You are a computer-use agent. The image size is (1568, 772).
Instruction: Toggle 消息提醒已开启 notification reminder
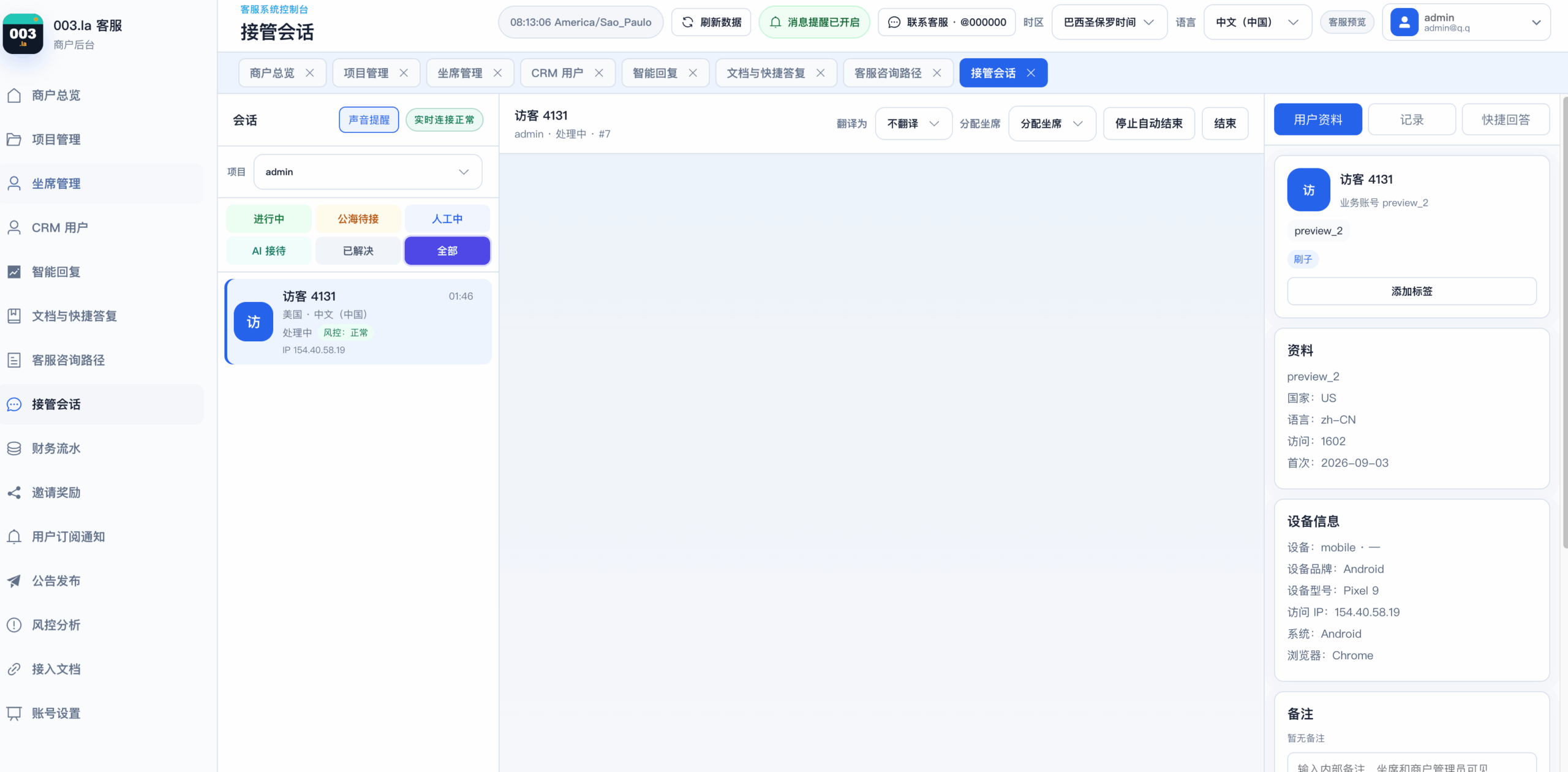pyautogui.click(x=814, y=22)
